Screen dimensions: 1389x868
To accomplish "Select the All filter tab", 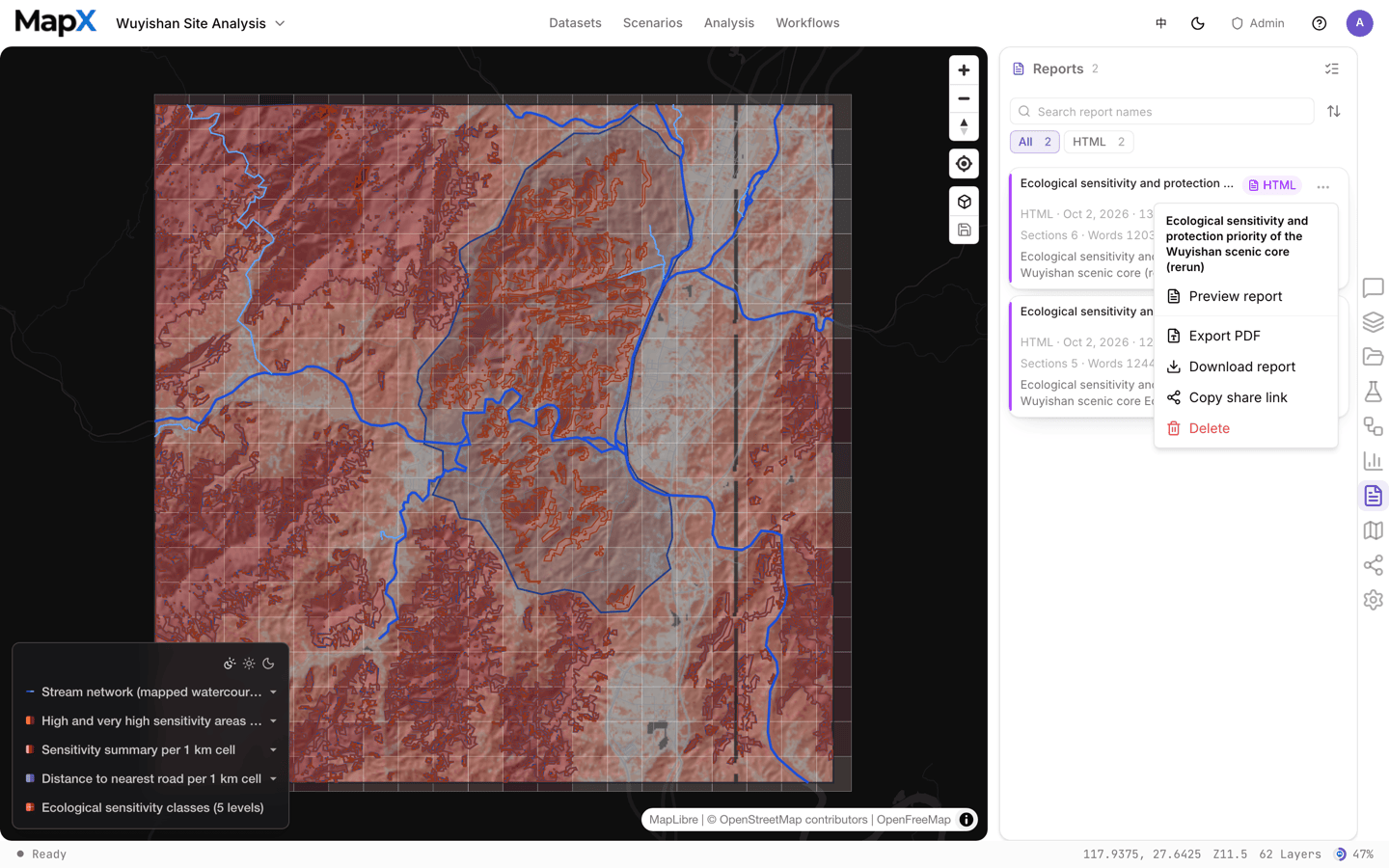I will tap(1035, 142).
